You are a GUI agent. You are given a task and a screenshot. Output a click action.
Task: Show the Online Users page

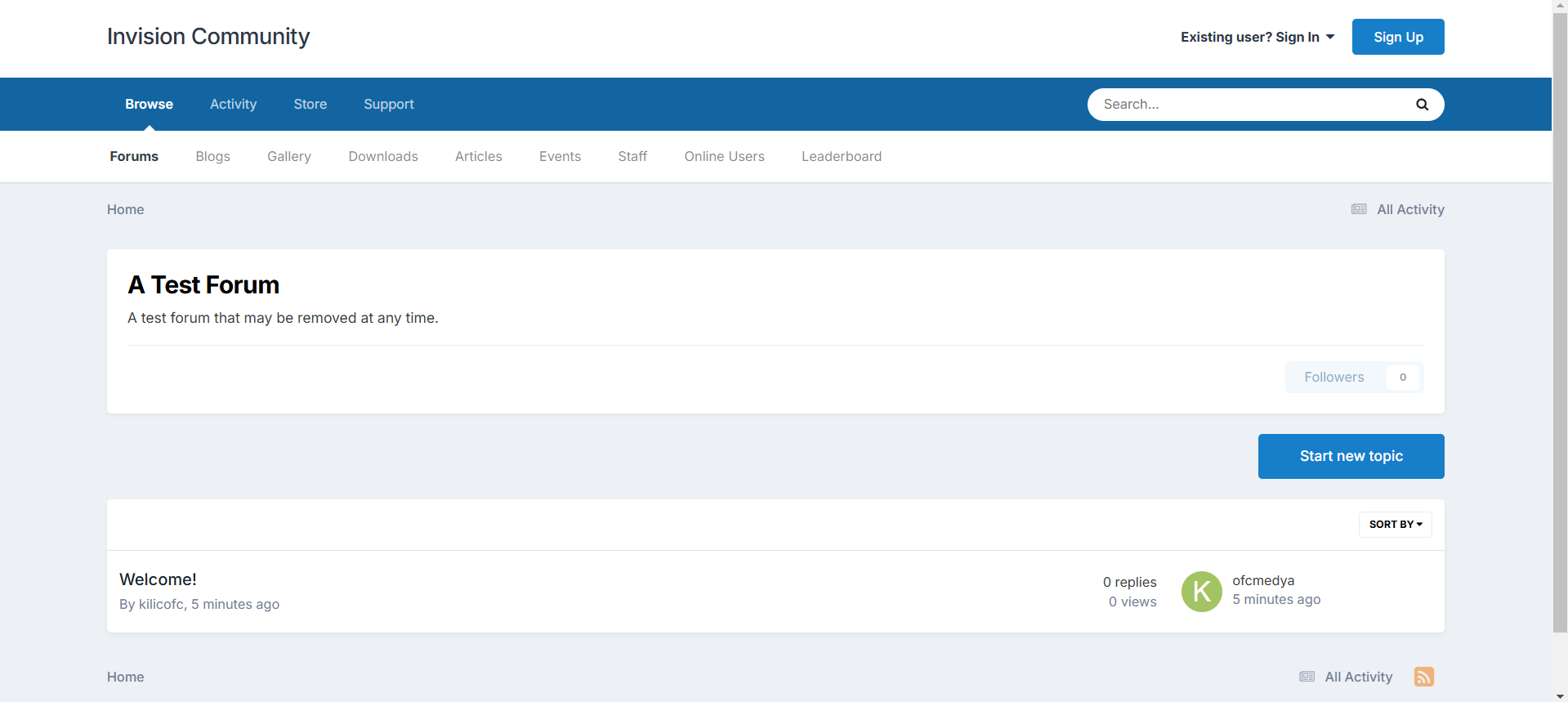pos(725,156)
